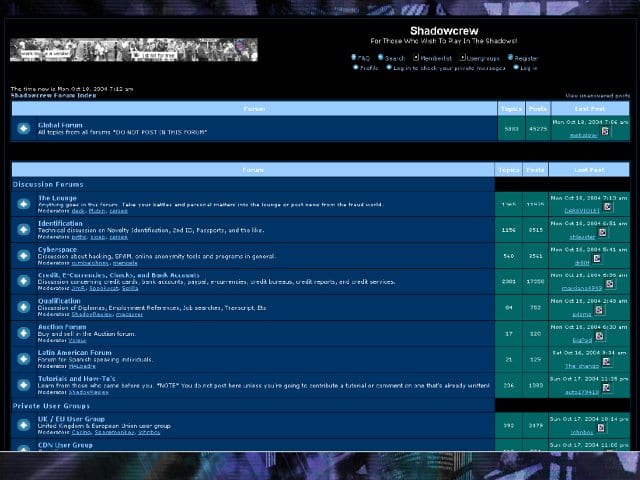
Task: Click the current time text 'Mon Oct 18, 2004'
Action: (81, 89)
